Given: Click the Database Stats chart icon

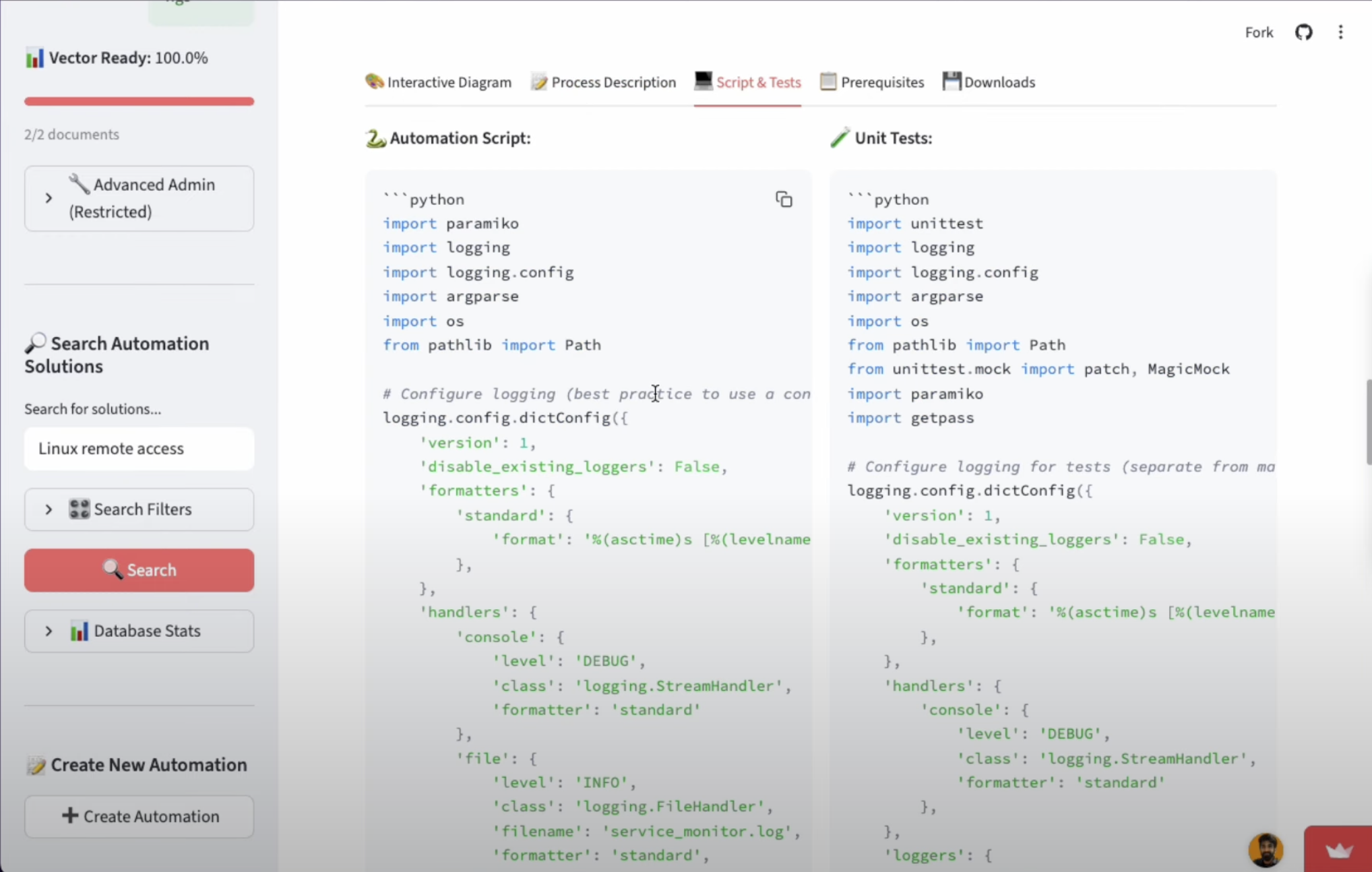Looking at the screenshot, I should 79,631.
